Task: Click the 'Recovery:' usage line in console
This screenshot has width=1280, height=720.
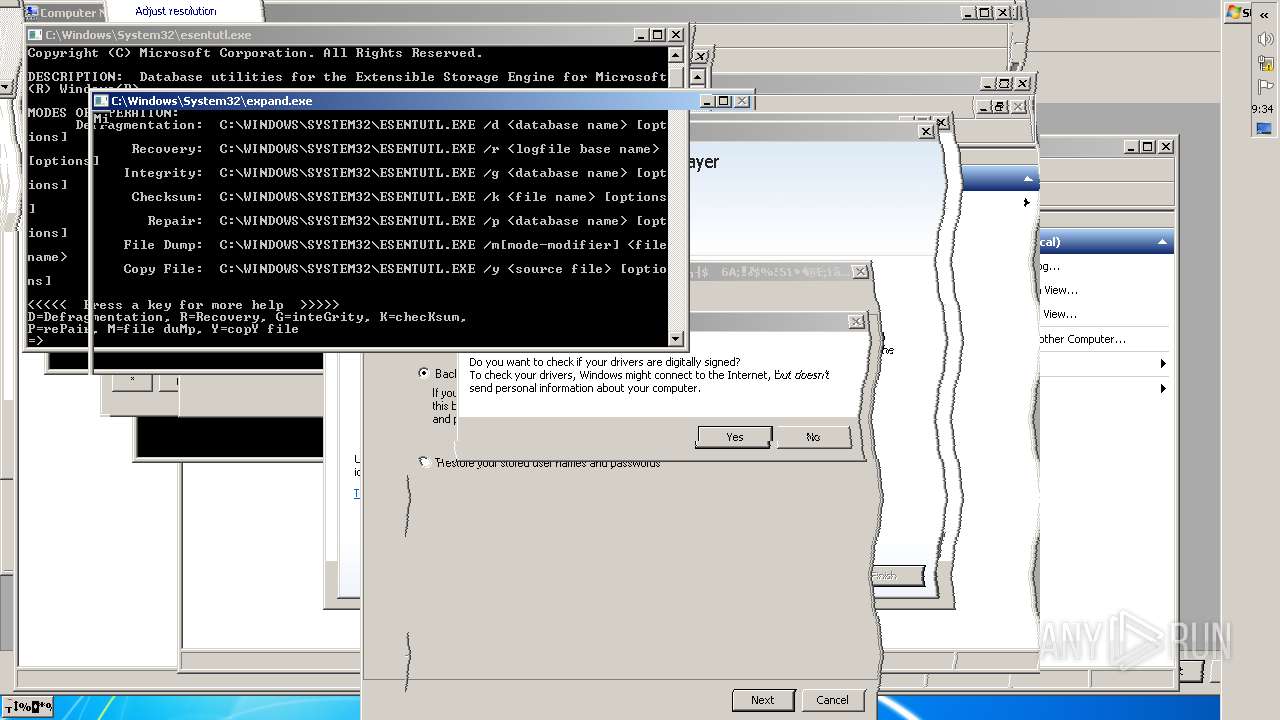Action: (x=395, y=149)
